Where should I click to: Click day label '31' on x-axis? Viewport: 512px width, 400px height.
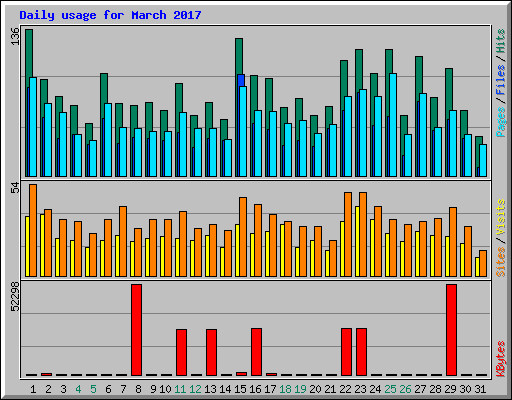(x=480, y=389)
